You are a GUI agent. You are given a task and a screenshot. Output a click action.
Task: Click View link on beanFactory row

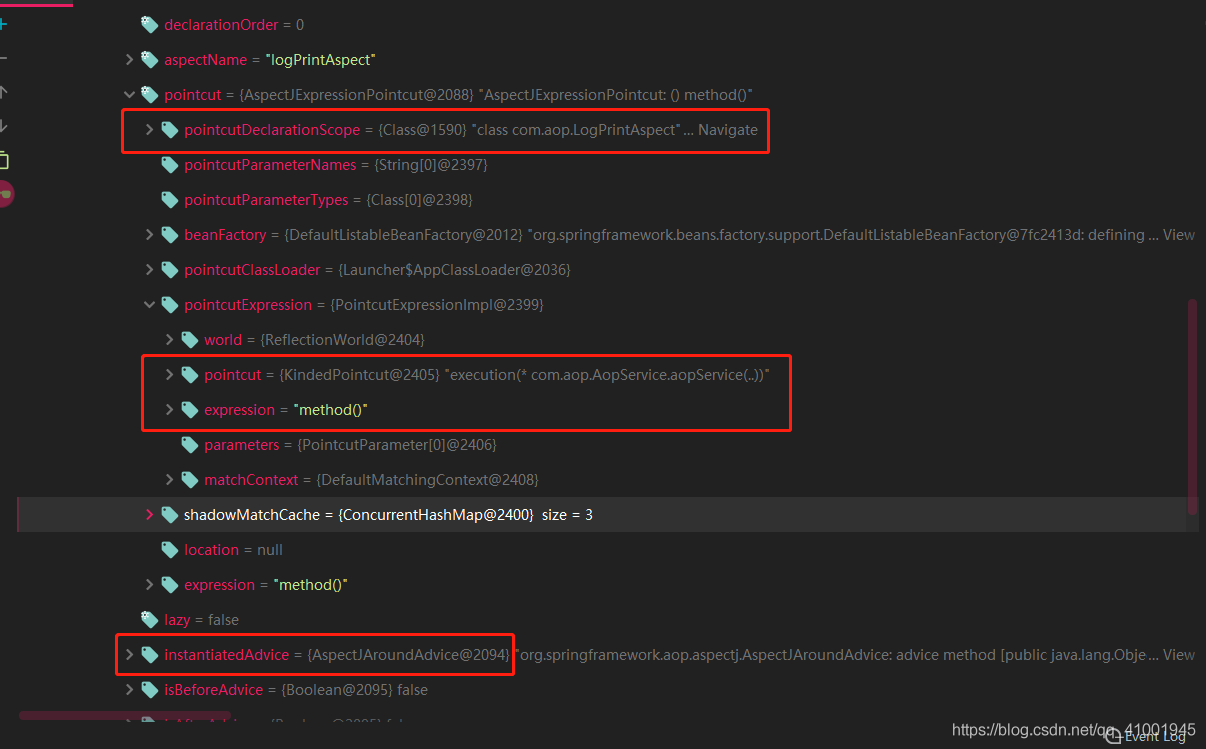[x=1179, y=235]
